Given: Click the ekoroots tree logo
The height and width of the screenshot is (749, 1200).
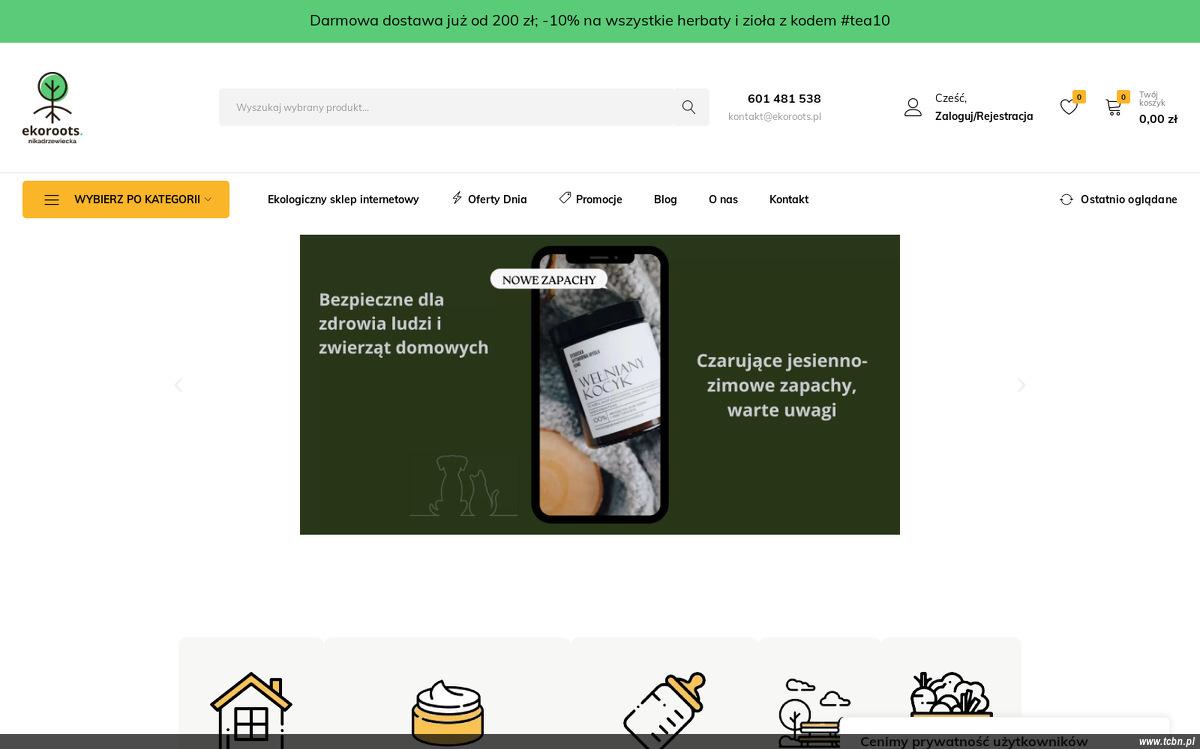Looking at the screenshot, I should point(52,107).
